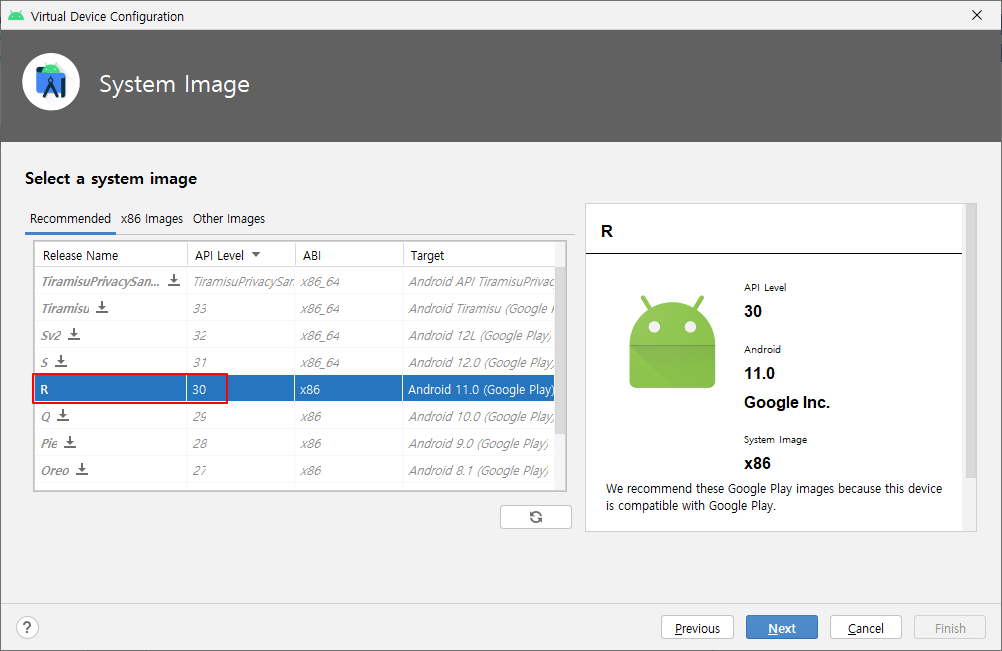Viewport: 1002px width, 651px height.
Task: Download the Oreo system image
Action: (x=82, y=470)
